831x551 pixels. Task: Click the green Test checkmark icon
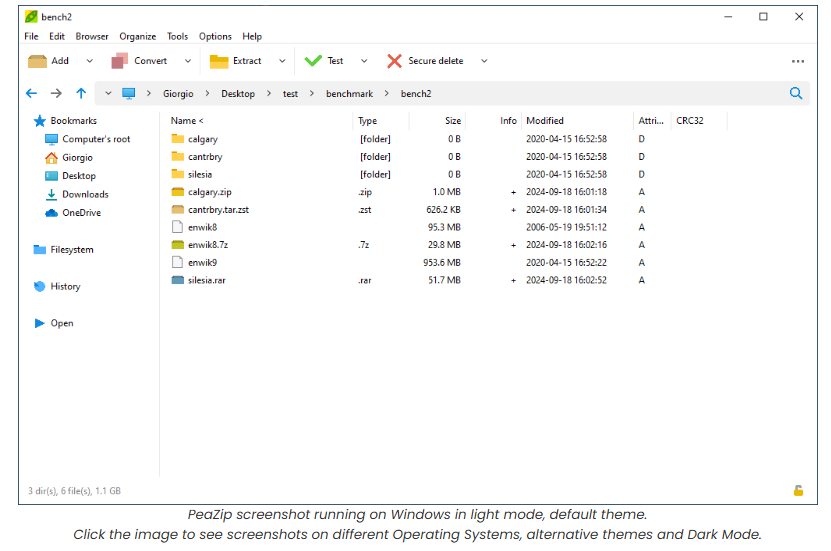pos(313,61)
